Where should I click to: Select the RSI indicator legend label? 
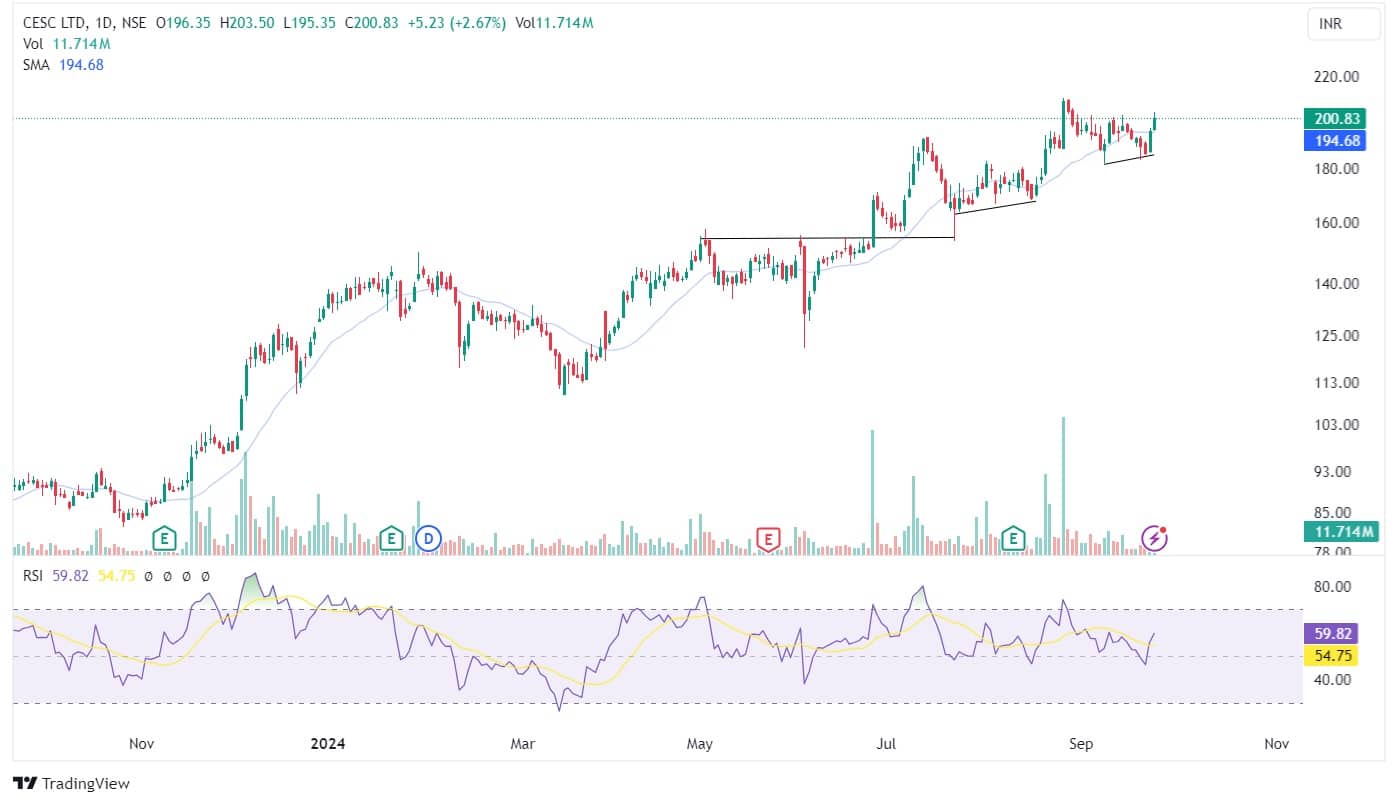tap(33, 576)
